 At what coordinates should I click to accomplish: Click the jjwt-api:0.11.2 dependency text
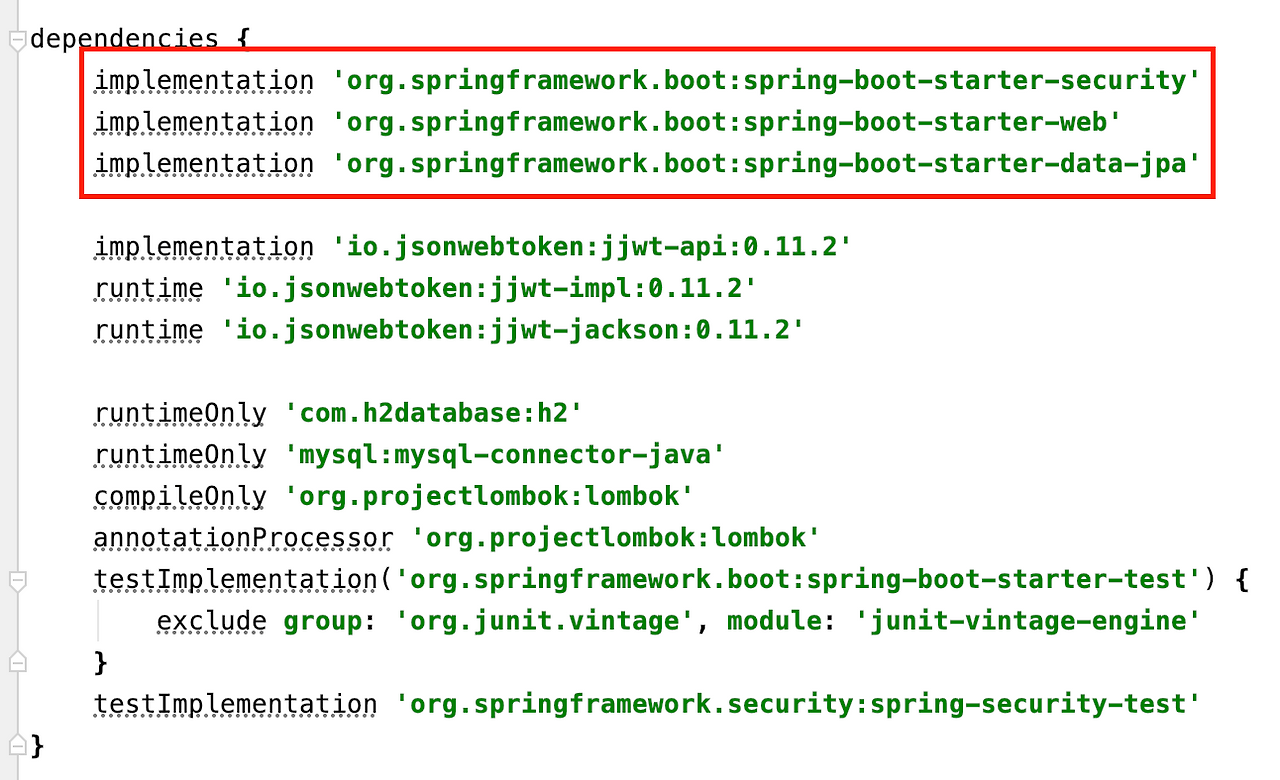tap(590, 246)
